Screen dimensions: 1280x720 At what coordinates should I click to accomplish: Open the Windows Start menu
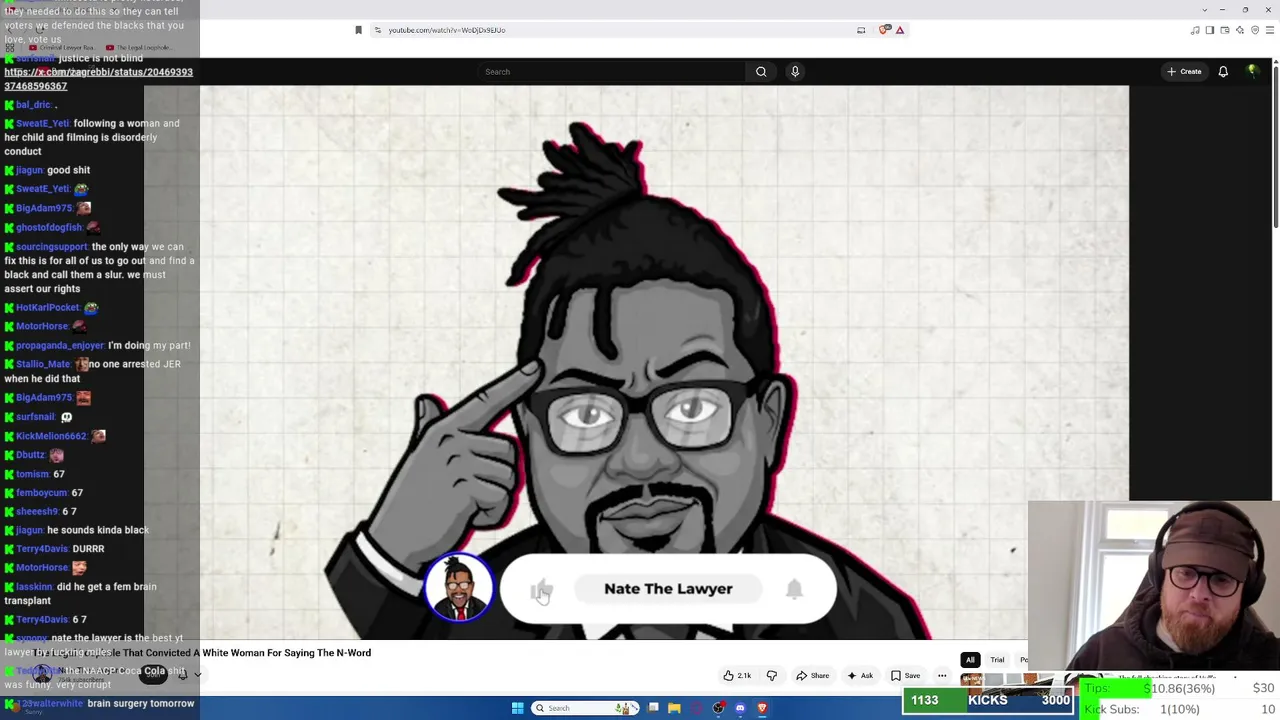pyautogui.click(x=517, y=708)
